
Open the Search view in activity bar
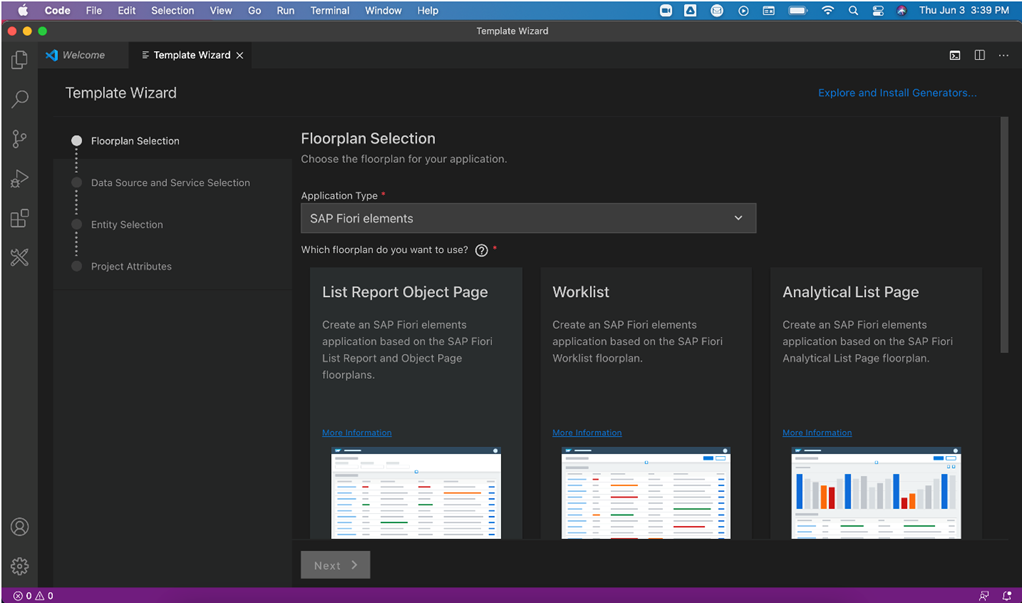coord(20,99)
